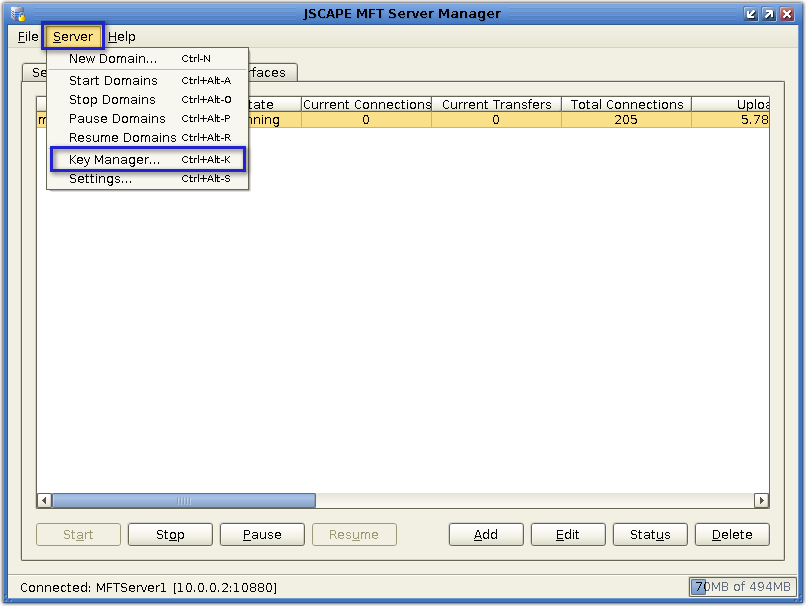
Task: Minimize the JSCAPE MFT Server Manager window
Action: point(750,14)
